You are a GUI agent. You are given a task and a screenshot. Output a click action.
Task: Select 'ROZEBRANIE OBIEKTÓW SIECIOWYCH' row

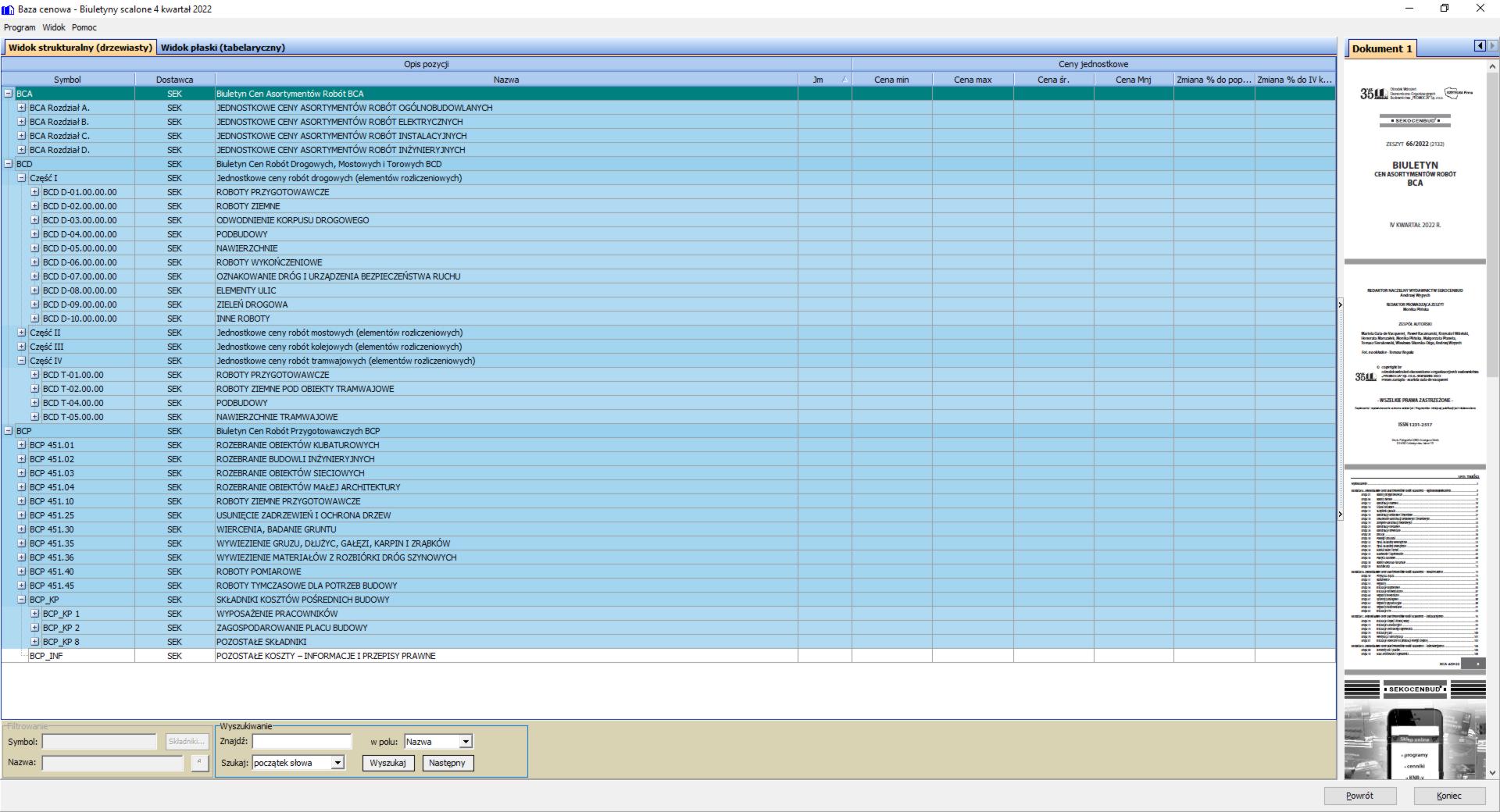pyautogui.click(x=668, y=473)
